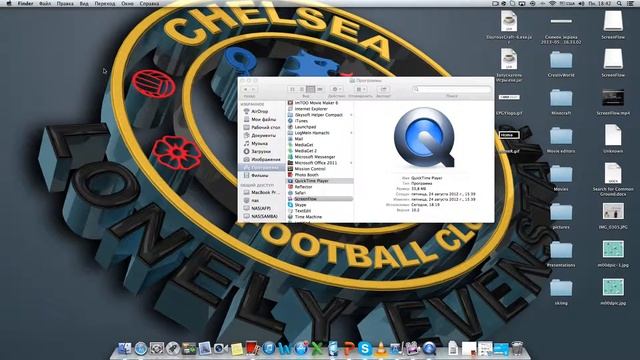Open QuickTime Player from the Dock
This screenshot has width=640, height=360.
429,349
